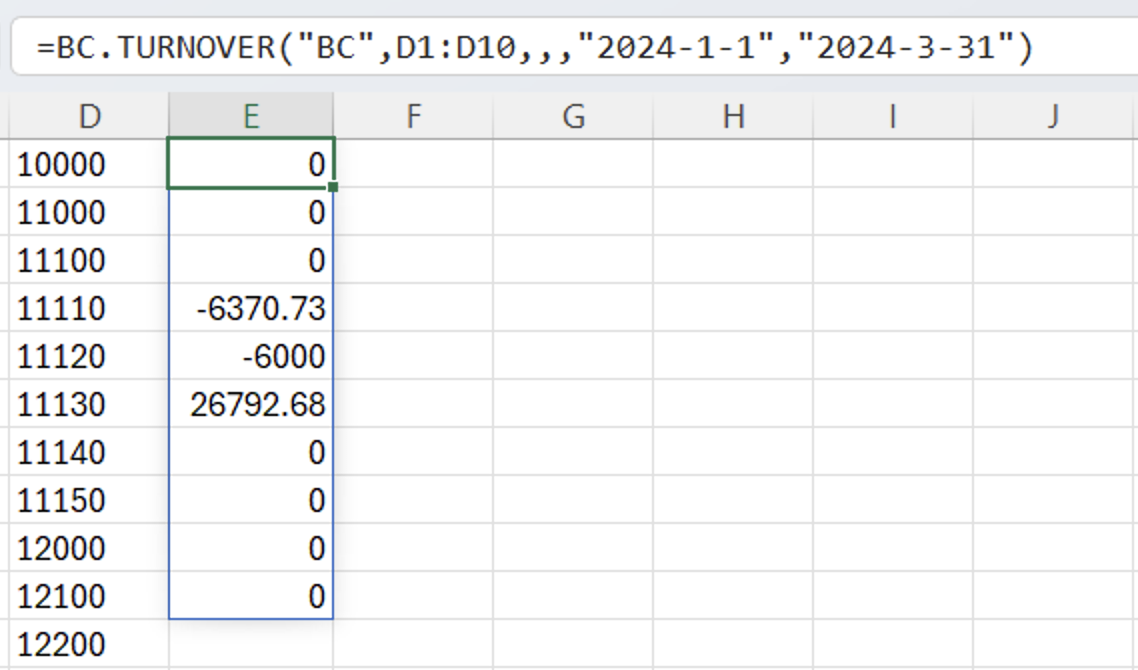Image resolution: width=1138 pixels, height=670 pixels.
Task: Click the column E cell beside 11140
Action: (251, 453)
